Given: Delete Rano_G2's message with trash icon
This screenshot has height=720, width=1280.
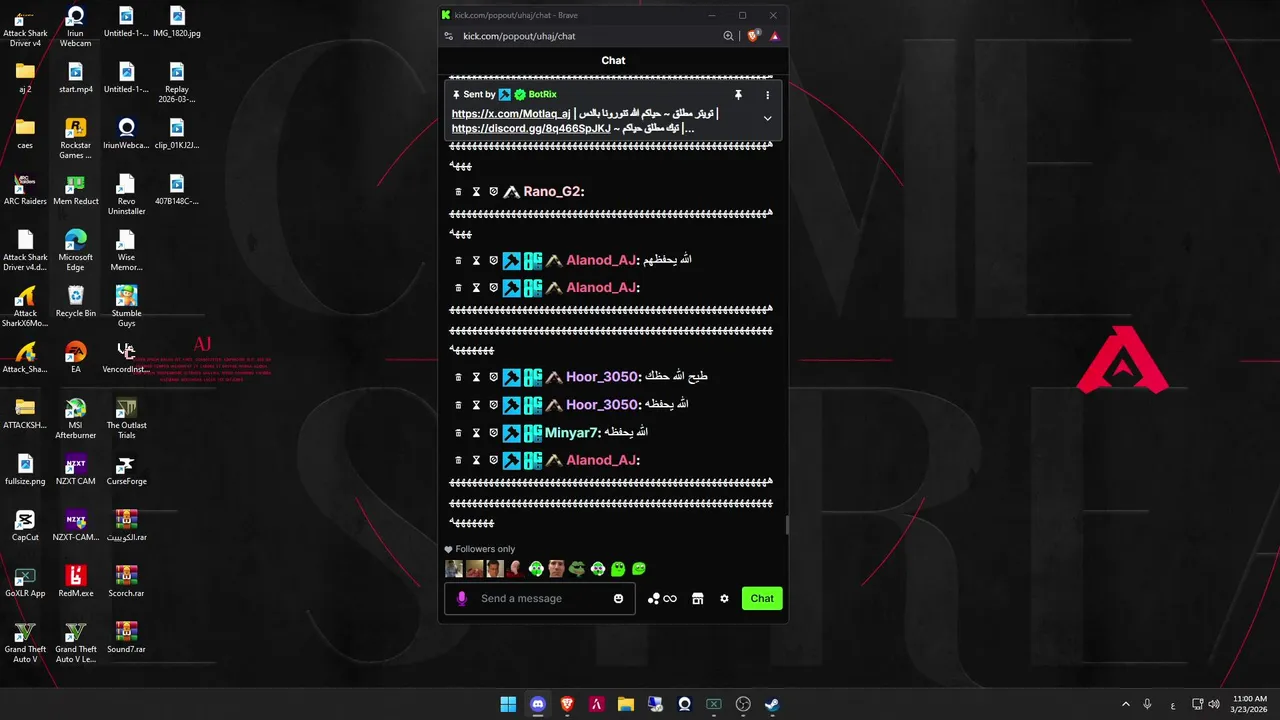Looking at the screenshot, I should [458, 191].
